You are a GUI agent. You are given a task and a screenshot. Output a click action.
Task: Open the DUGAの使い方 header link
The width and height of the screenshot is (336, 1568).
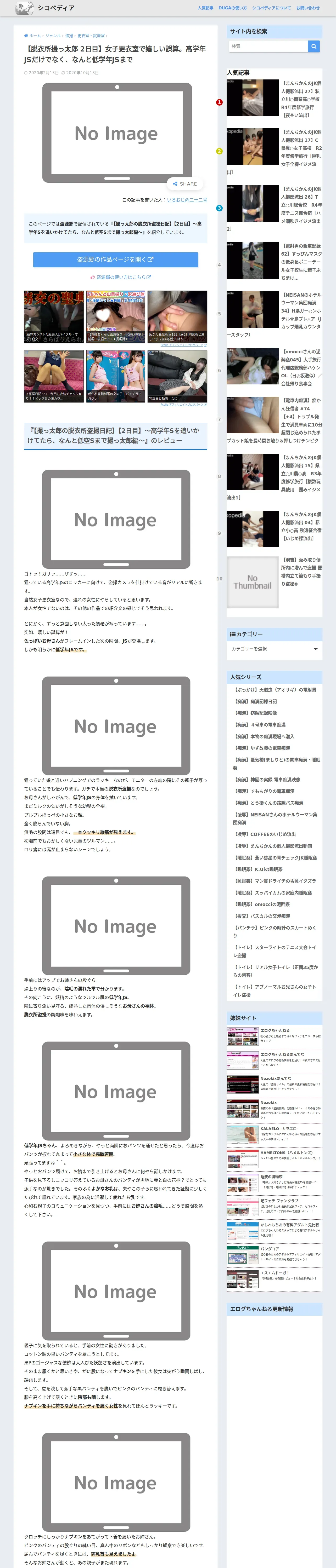pyautogui.click(x=233, y=8)
